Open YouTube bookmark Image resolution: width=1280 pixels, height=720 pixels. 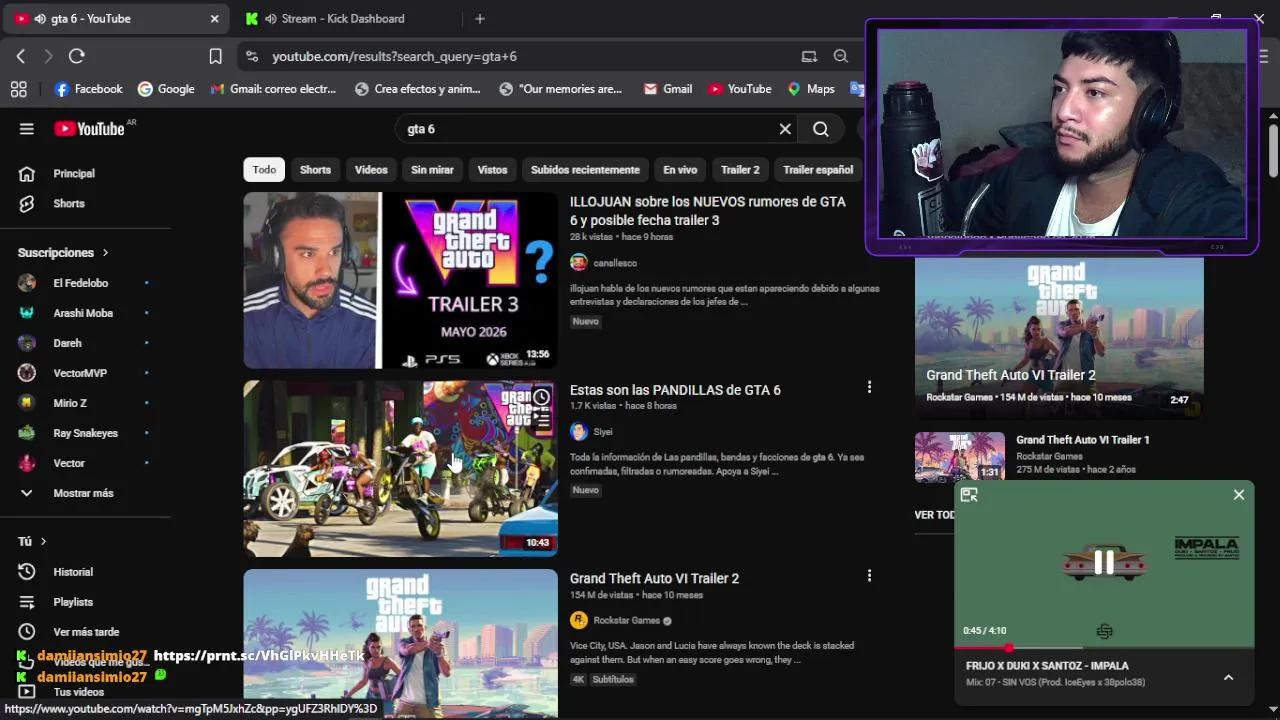pyautogui.click(x=739, y=89)
